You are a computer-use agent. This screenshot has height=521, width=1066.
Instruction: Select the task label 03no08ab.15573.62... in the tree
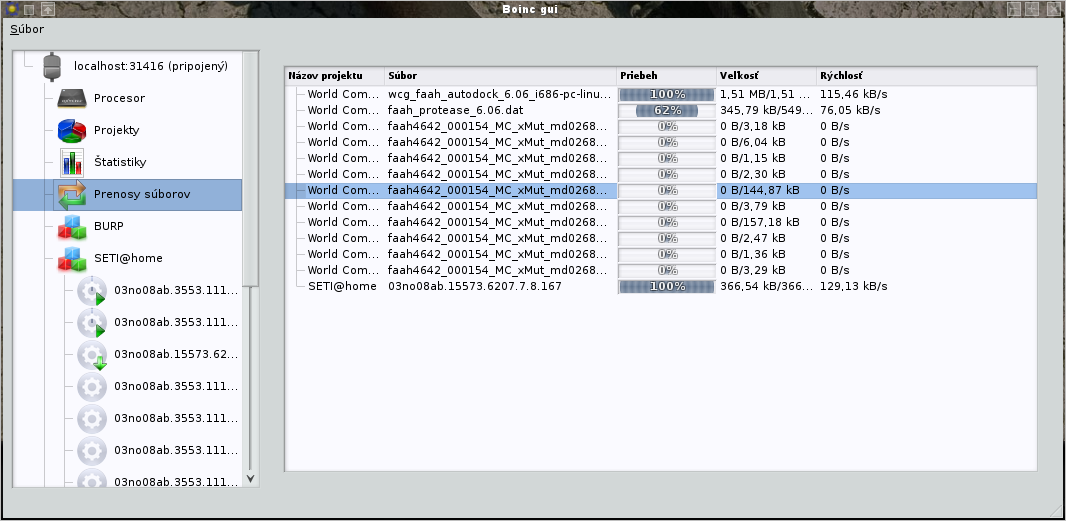pos(176,354)
